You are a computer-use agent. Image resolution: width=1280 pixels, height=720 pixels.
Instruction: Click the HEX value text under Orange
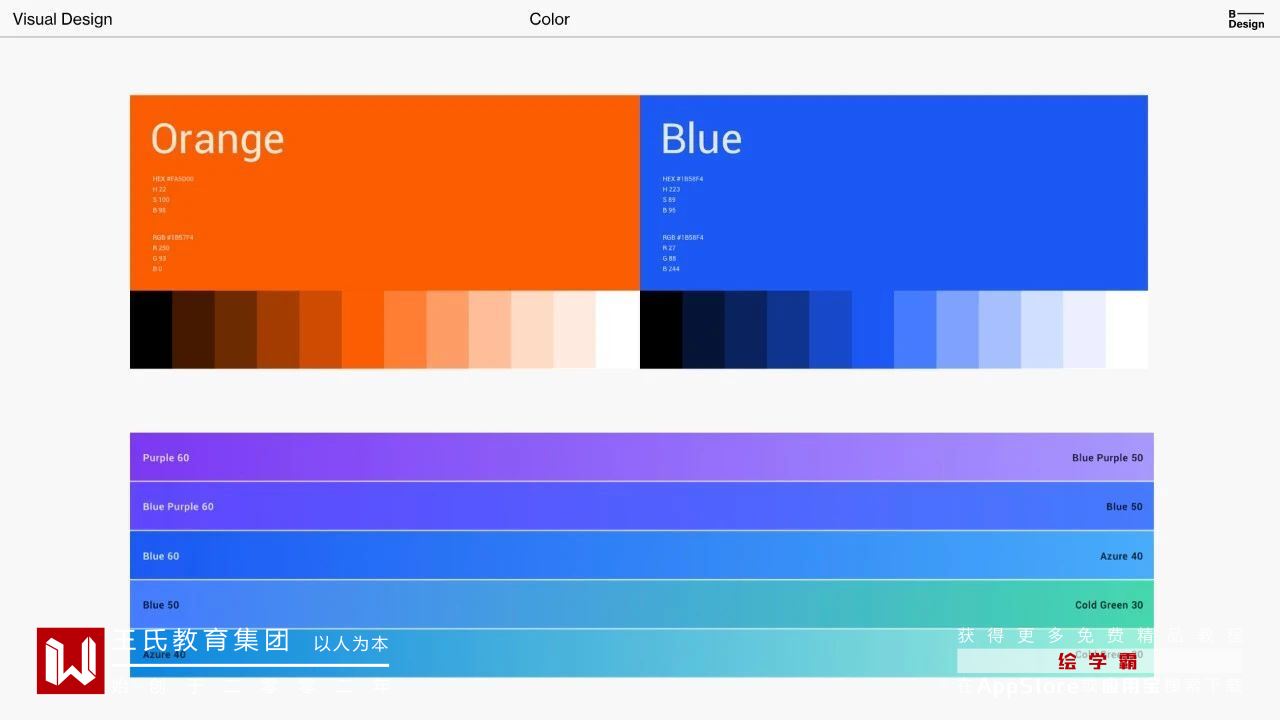click(173, 179)
